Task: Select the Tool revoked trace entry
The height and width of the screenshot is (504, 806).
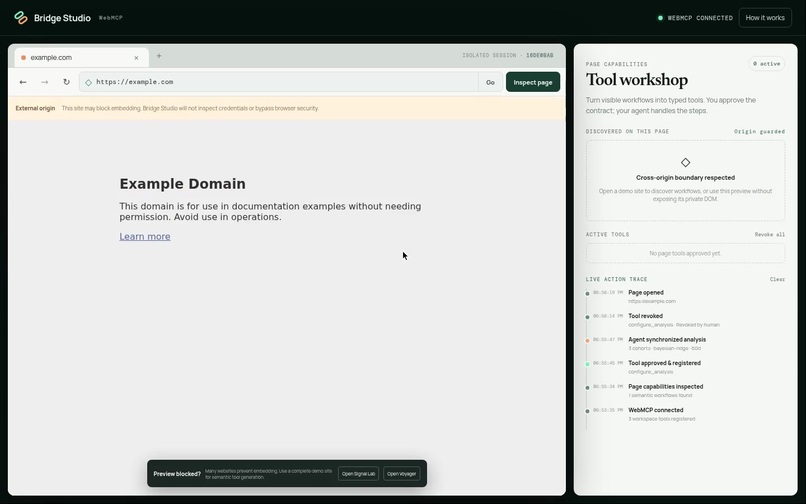Action: coord(685,320)
